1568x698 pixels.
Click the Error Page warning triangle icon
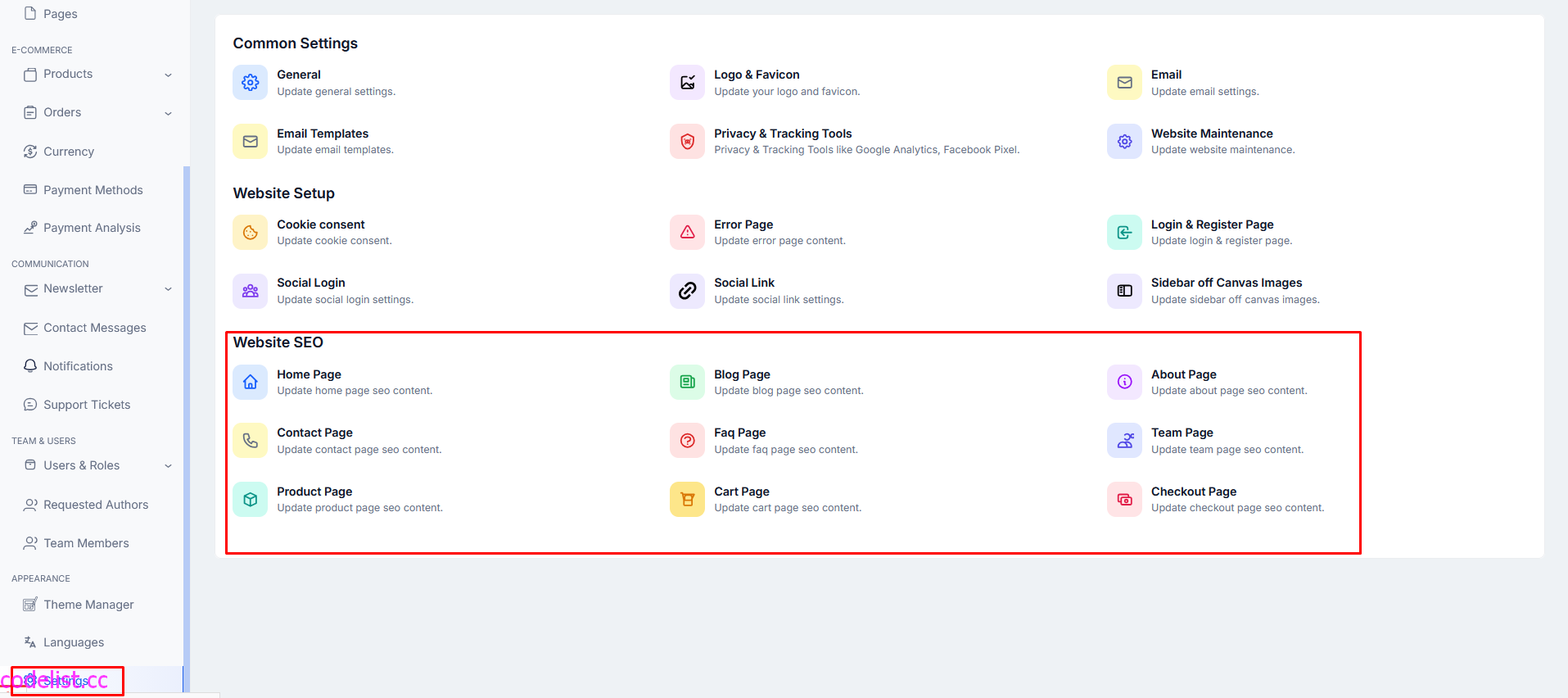pyautogui.click(x=687, y=233)
